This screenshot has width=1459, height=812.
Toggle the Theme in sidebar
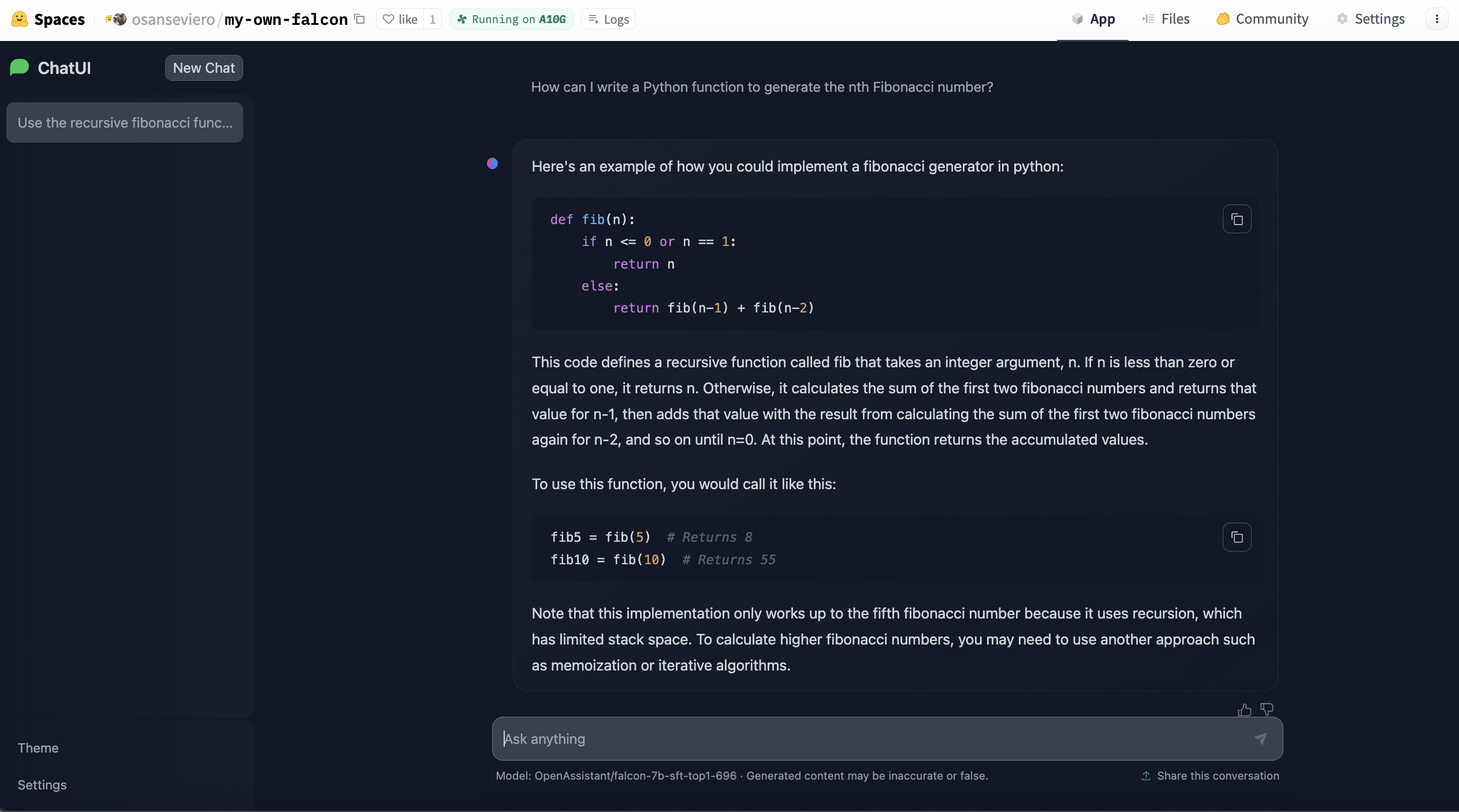(38, 748)
